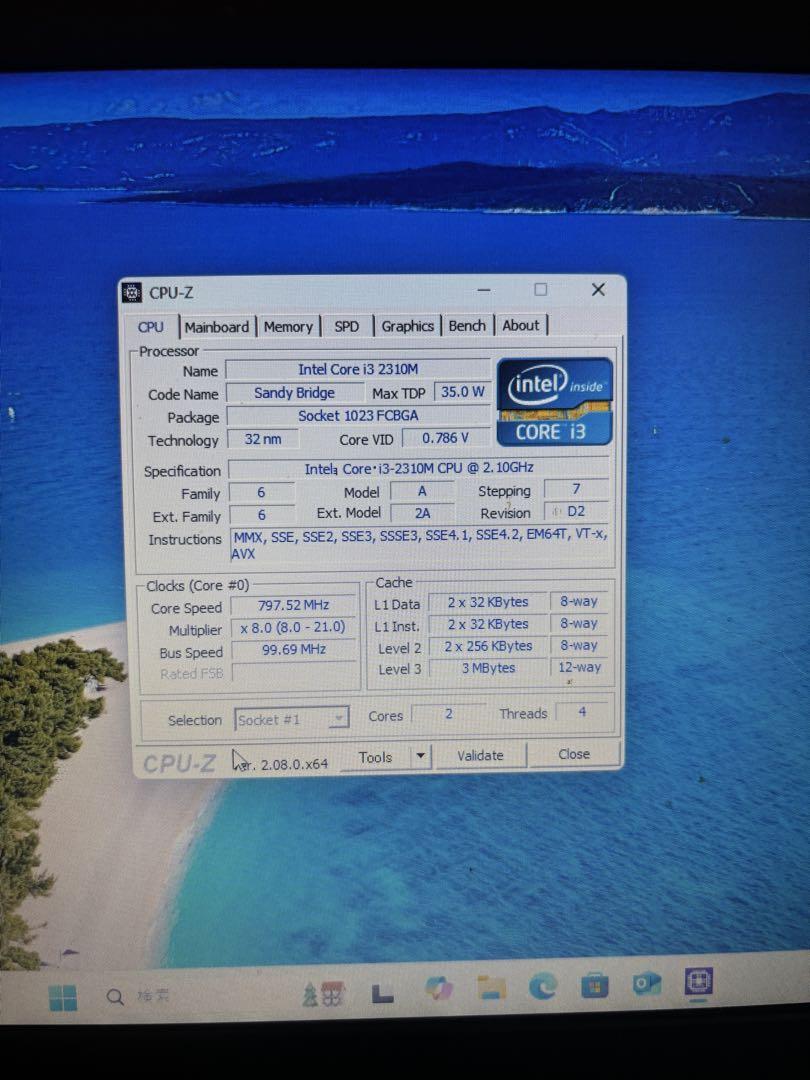The width and height of the screenshot is (810, 1080).
Task: Click the Max TDP value 35.0 W
Action: point(462,392)
